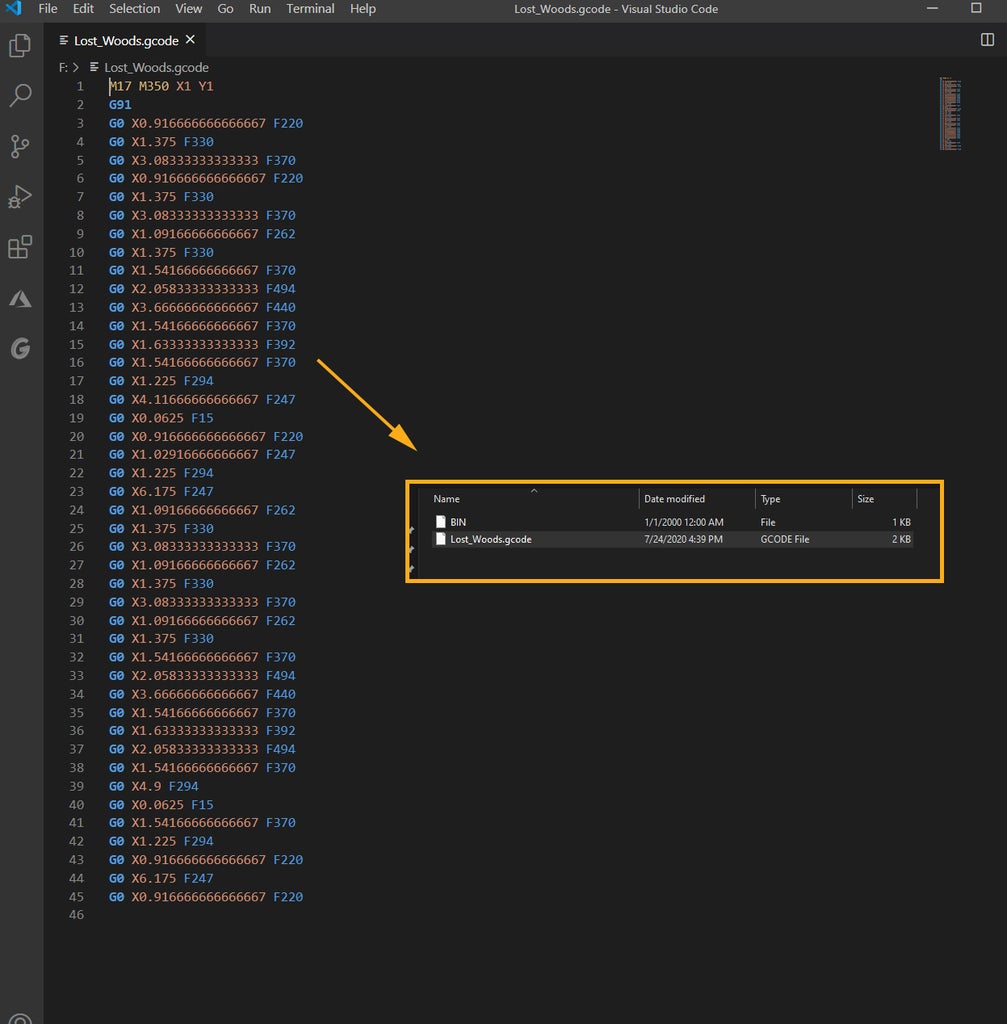Click the 'File' type cell of the BIN row
The image size is (1007, 1024).
(767, 522)
